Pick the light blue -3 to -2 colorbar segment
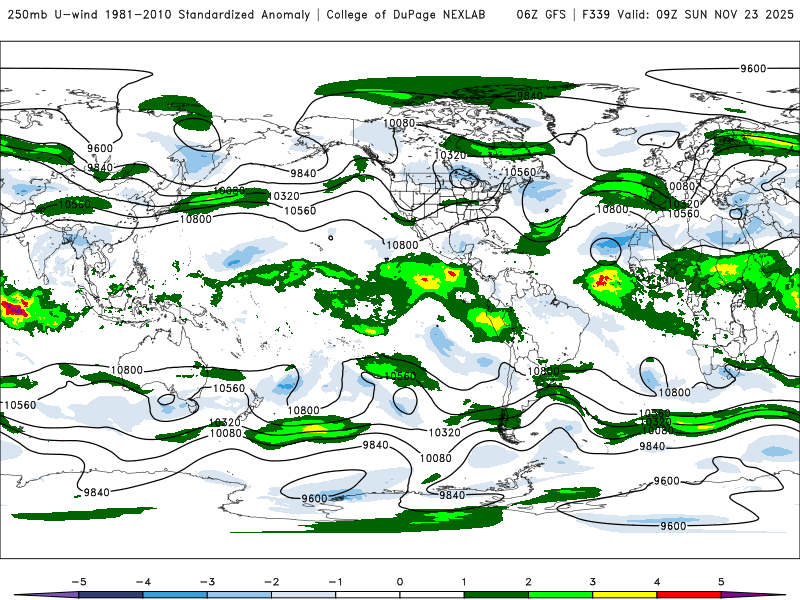The height and width of the screenshot is (600, 800). 239,595
